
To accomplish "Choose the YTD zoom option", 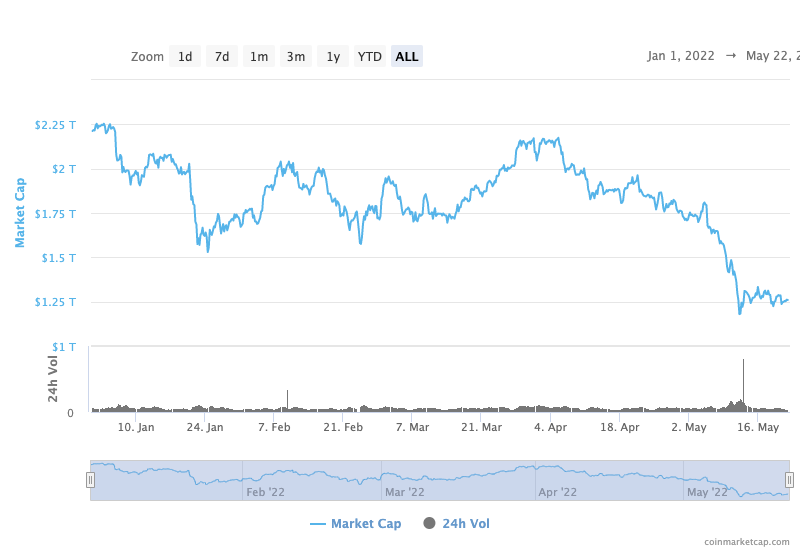I will pos(370,56).
